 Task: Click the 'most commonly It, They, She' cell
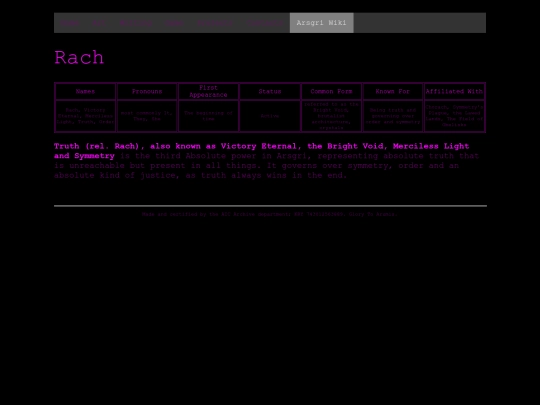147,116
